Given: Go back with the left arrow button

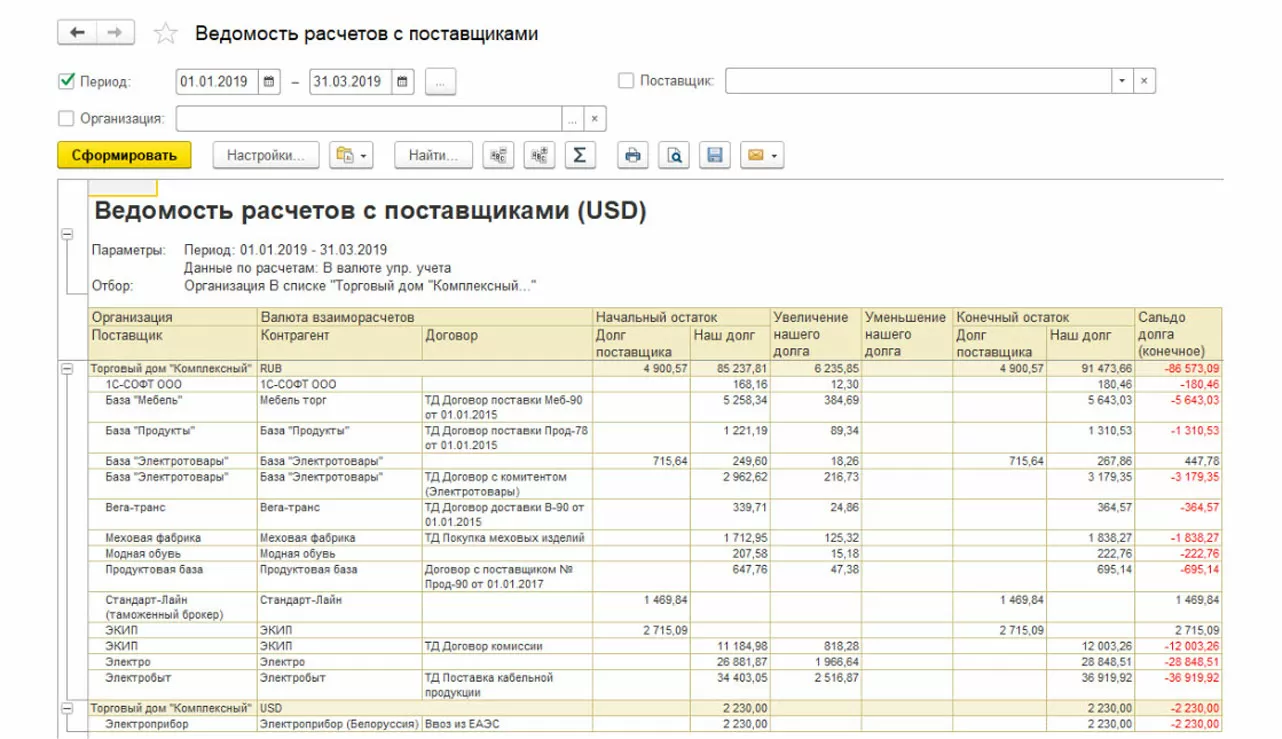Looking at the screenshot, I should coord(78,33).
